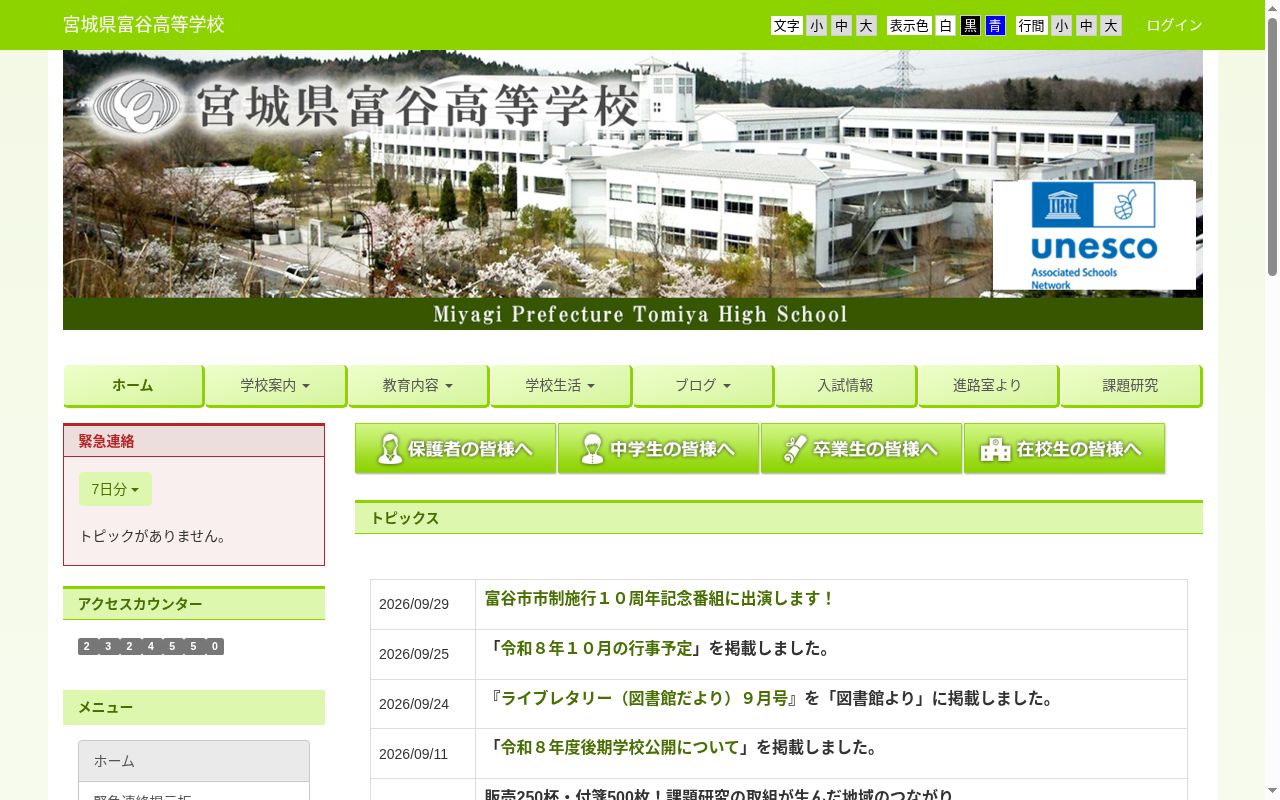Expand the 学校生活 dropdown menu
The width and height of the screenshot is (1280, 800).
[560, 385]
